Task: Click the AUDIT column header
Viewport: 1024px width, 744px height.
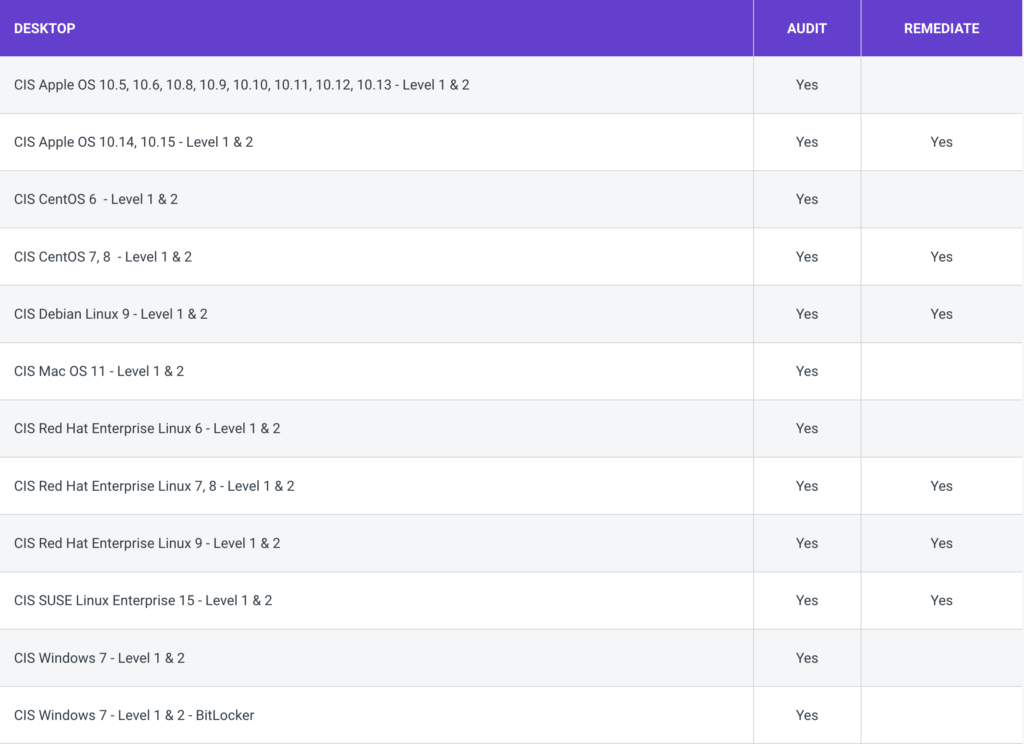Action: [x=807, y=29]
